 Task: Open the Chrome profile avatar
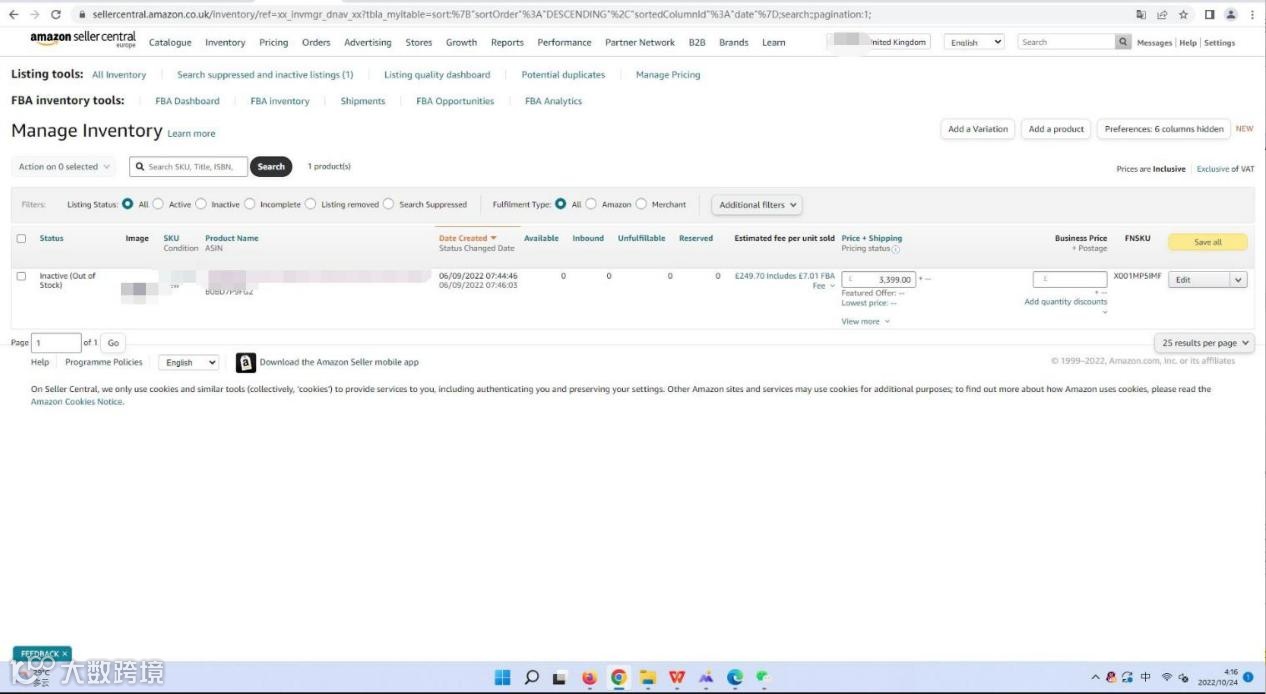click(1230, 14)
